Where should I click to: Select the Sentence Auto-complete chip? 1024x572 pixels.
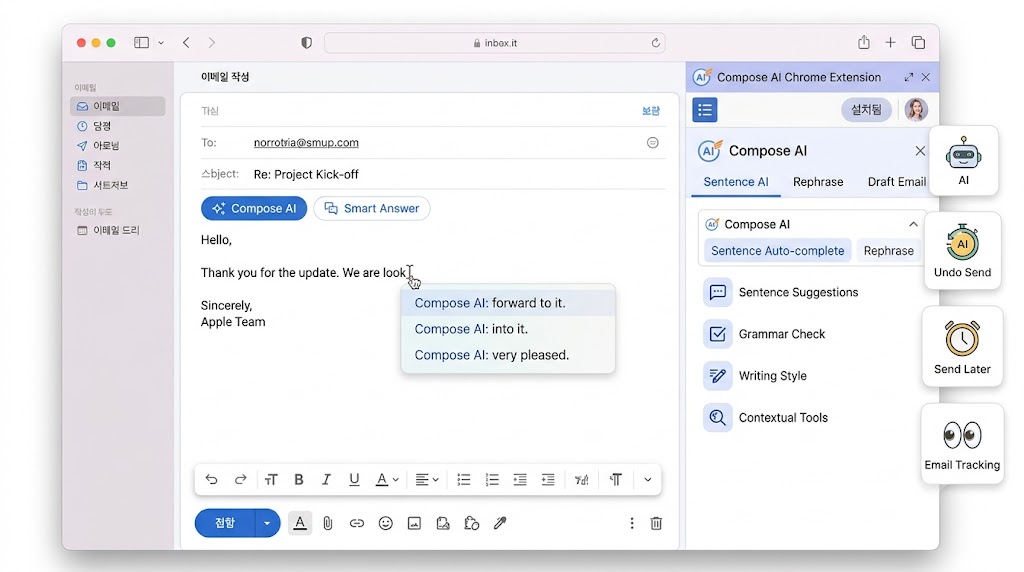777,251
